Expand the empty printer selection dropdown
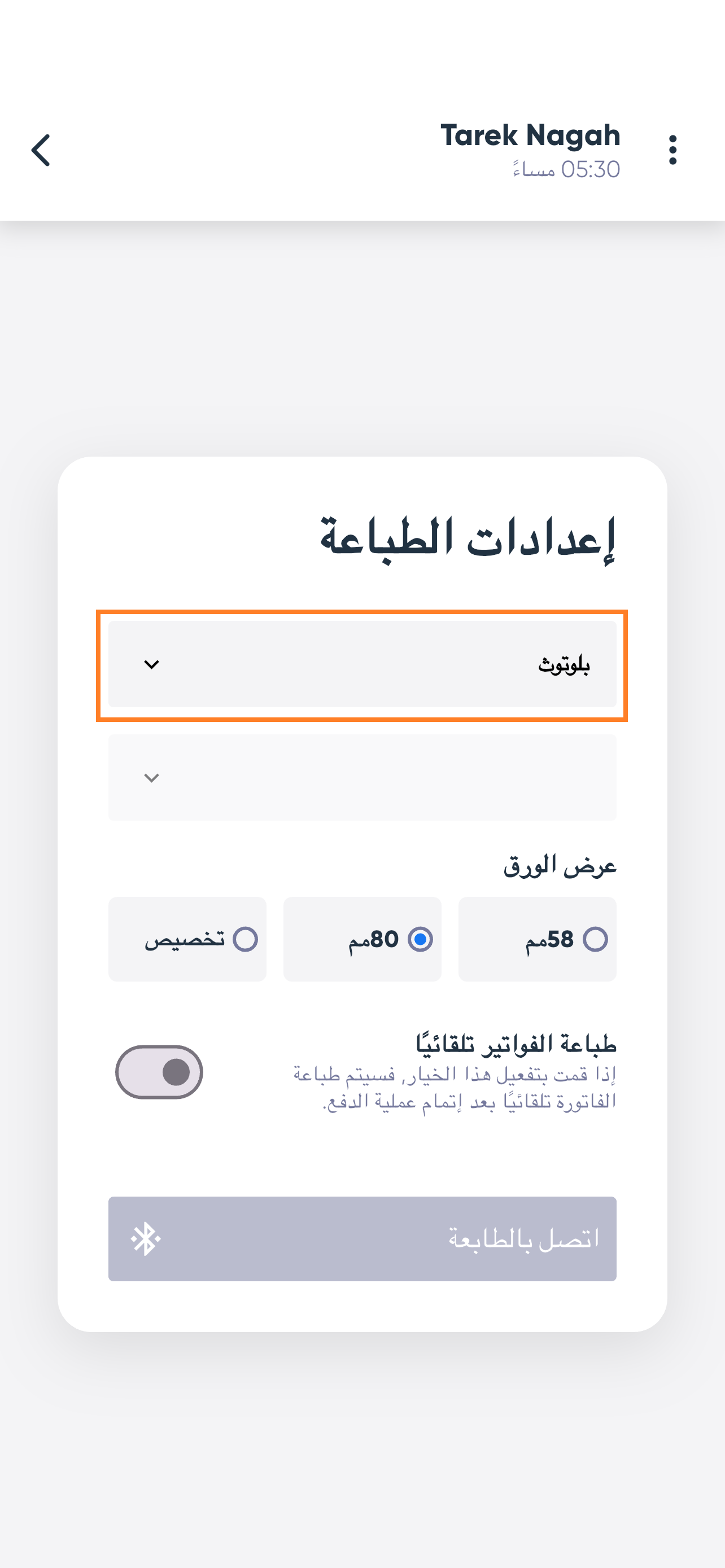This screenshot has height=1568, width=725. point(362,777)
